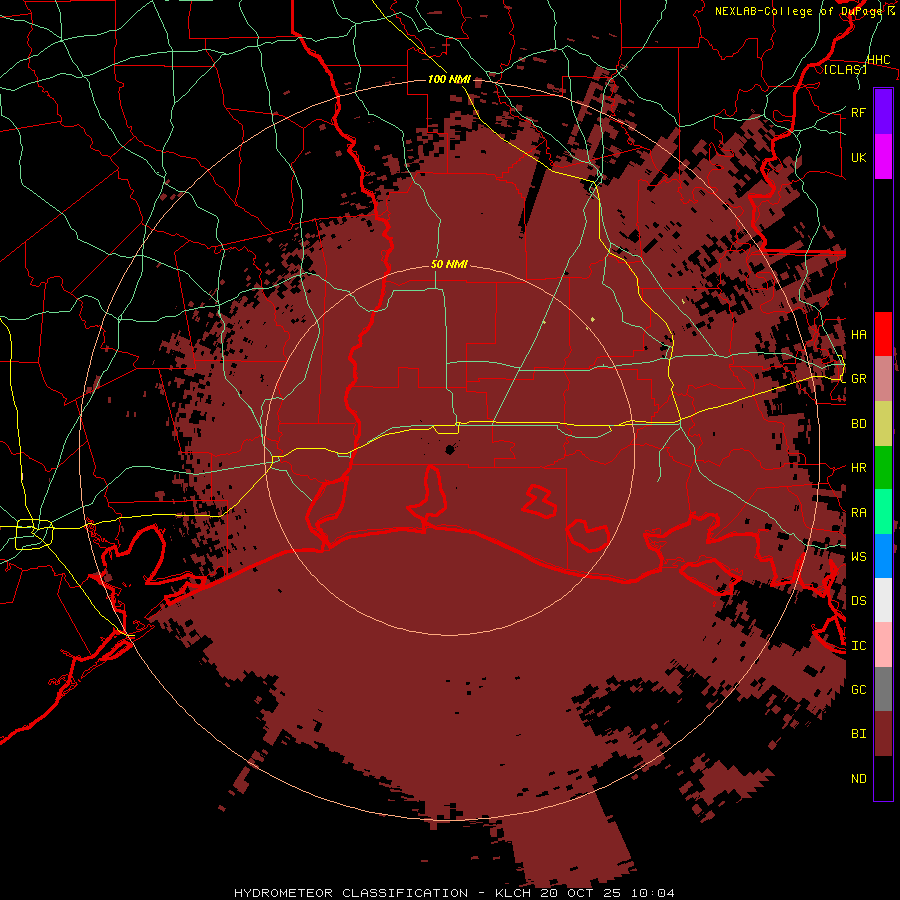Click the black ND legend color swatch
Screen dimensions: 900x900
tap(883, 778)
